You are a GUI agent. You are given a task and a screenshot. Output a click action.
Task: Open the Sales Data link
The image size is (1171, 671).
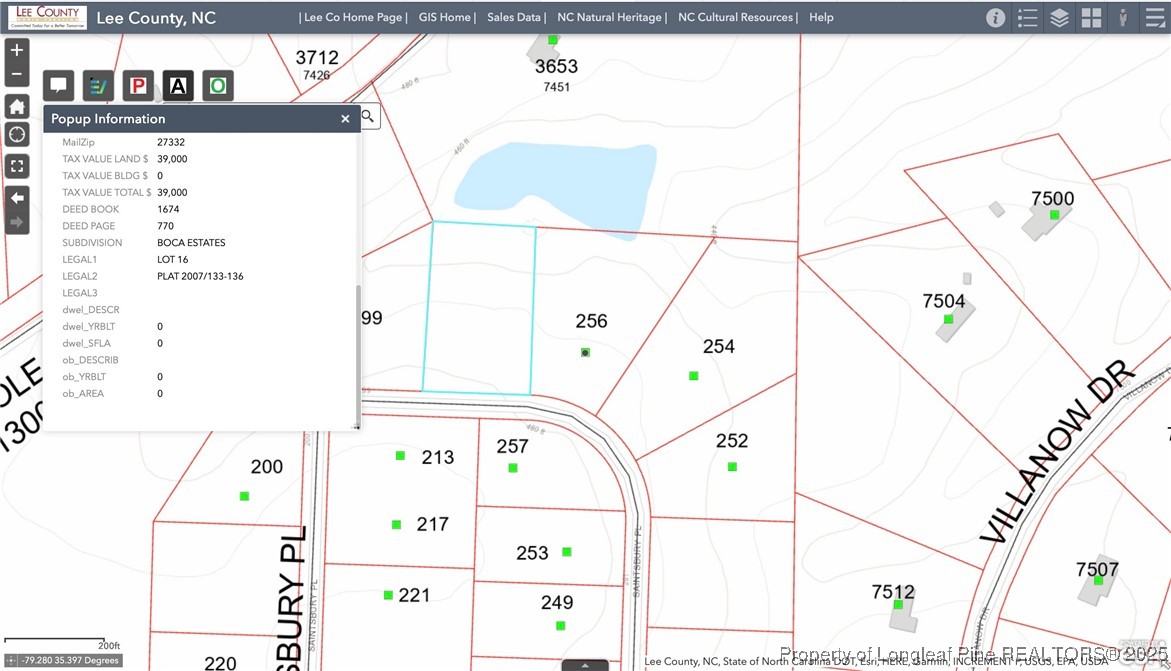tap(514, 17)
